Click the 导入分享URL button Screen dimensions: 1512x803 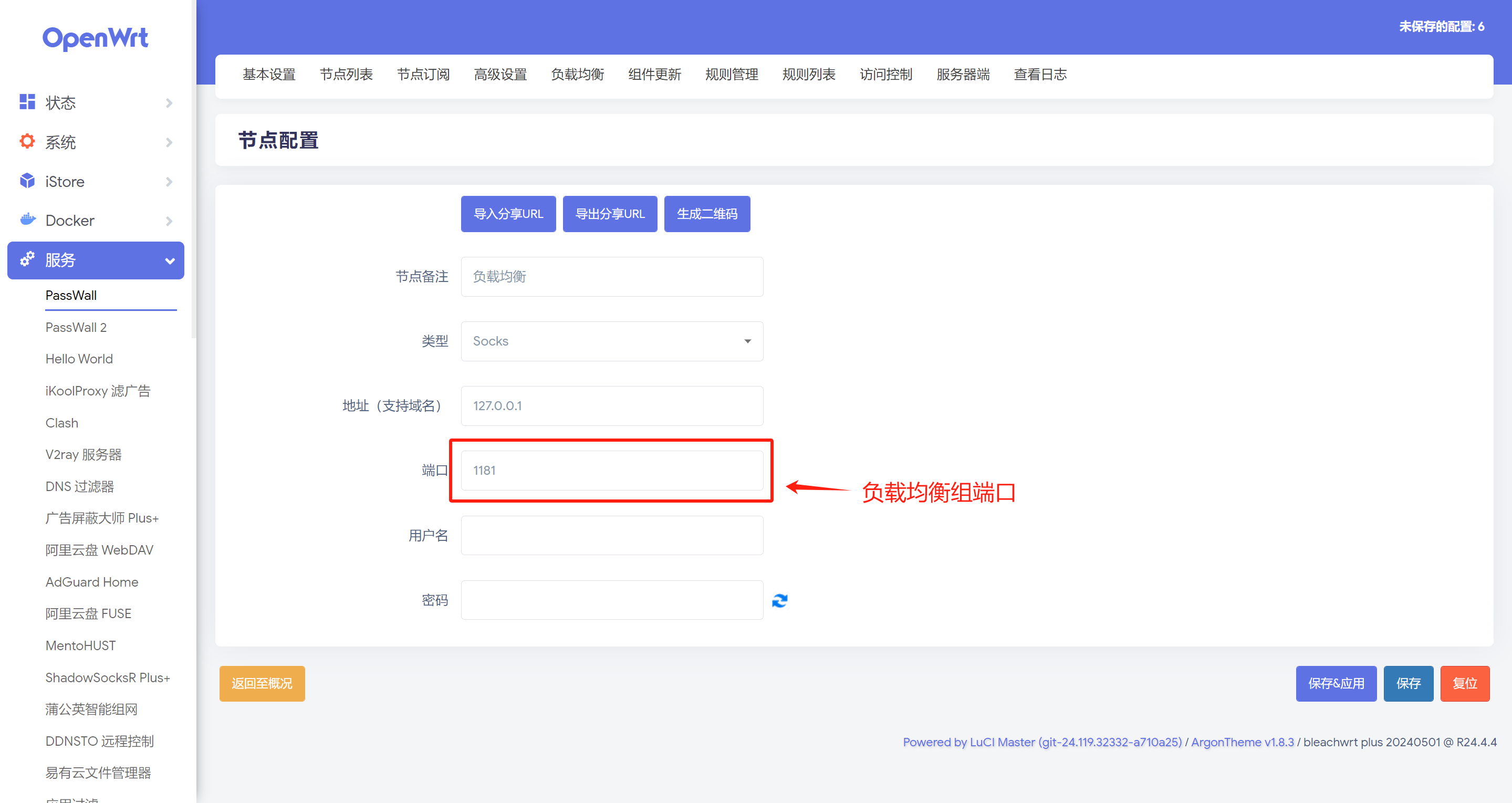click(x=508, y=214)
